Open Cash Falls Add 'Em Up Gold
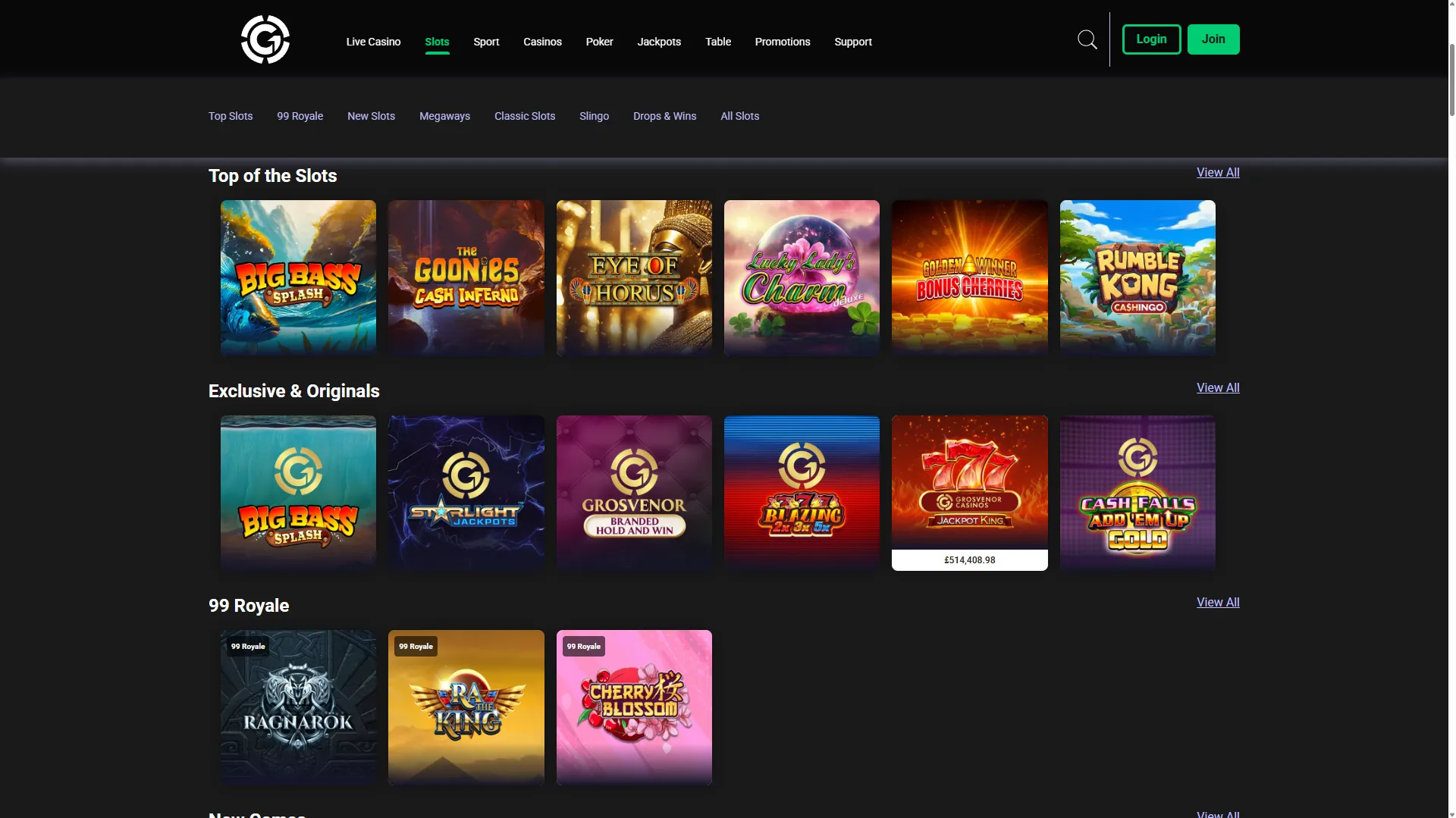This screenshot has height=818, width=1456. click(x=1137, y=493)
